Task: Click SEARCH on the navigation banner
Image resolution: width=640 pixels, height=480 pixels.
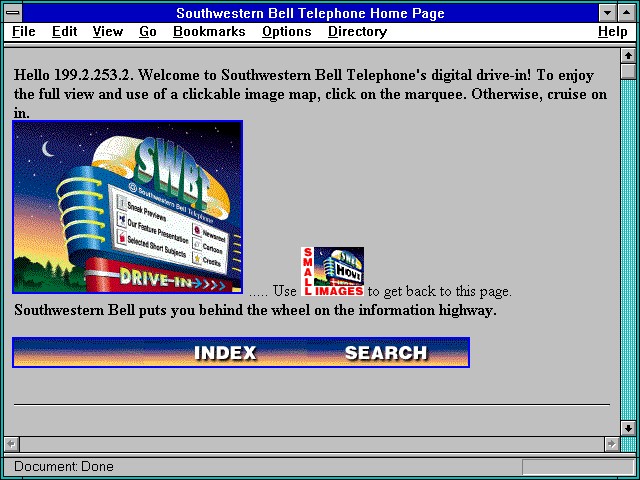Action: [386, 353]
